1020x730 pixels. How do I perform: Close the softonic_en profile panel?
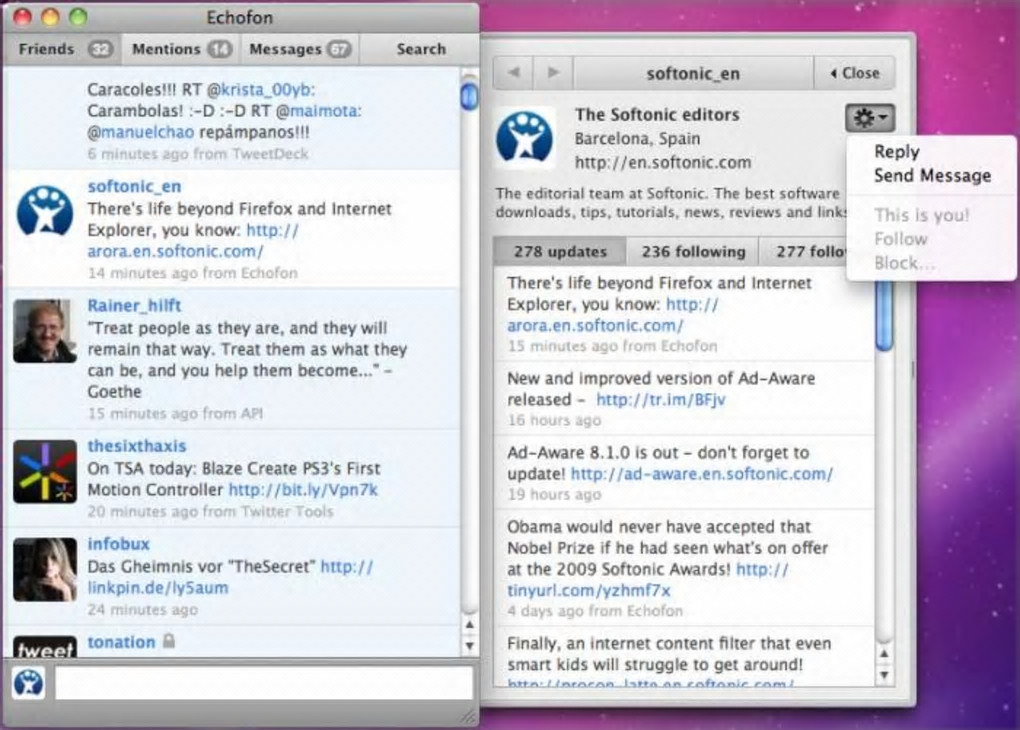[x=854, y=73]
